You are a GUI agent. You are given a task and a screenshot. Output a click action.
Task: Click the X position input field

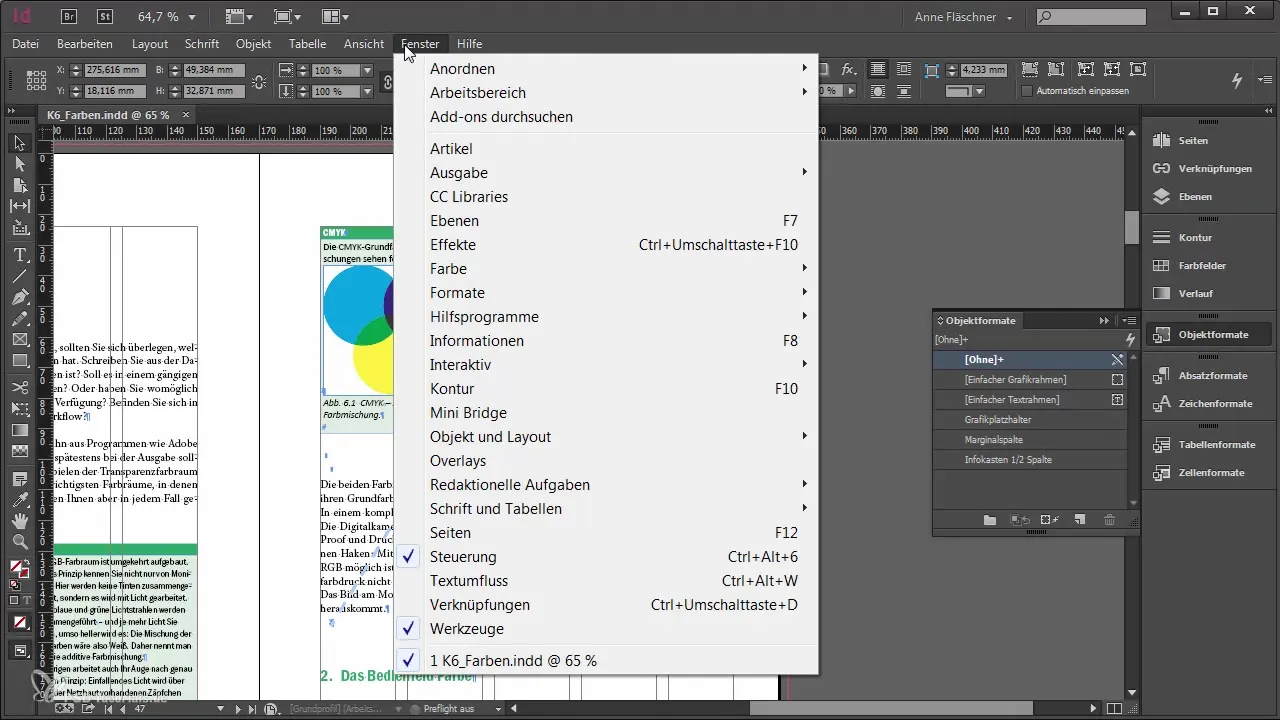pyautogui.click(x=115, y=70)
